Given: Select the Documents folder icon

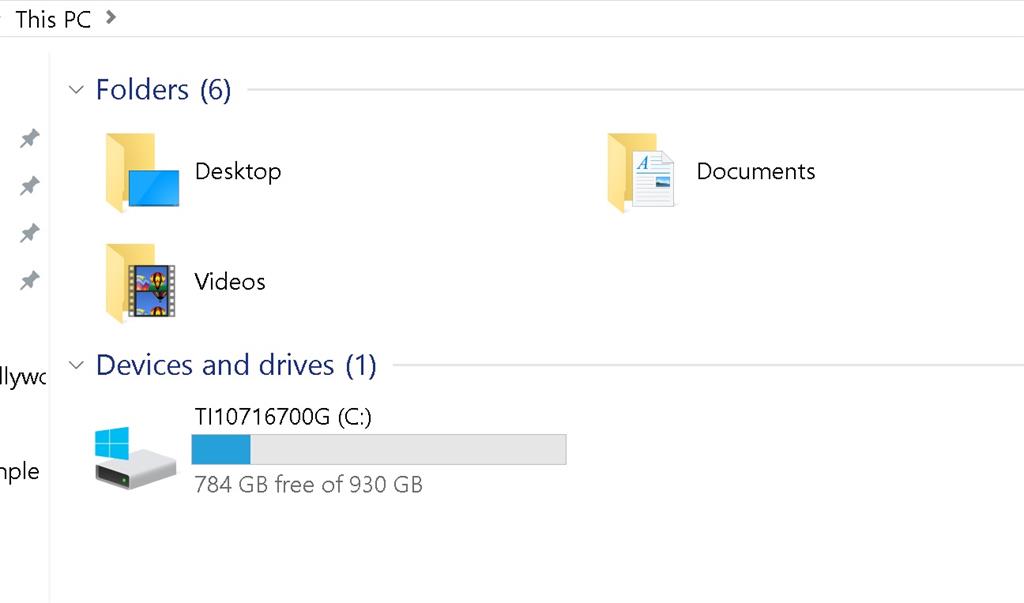Looking at the screenshot, I should (x=641, y=173).
